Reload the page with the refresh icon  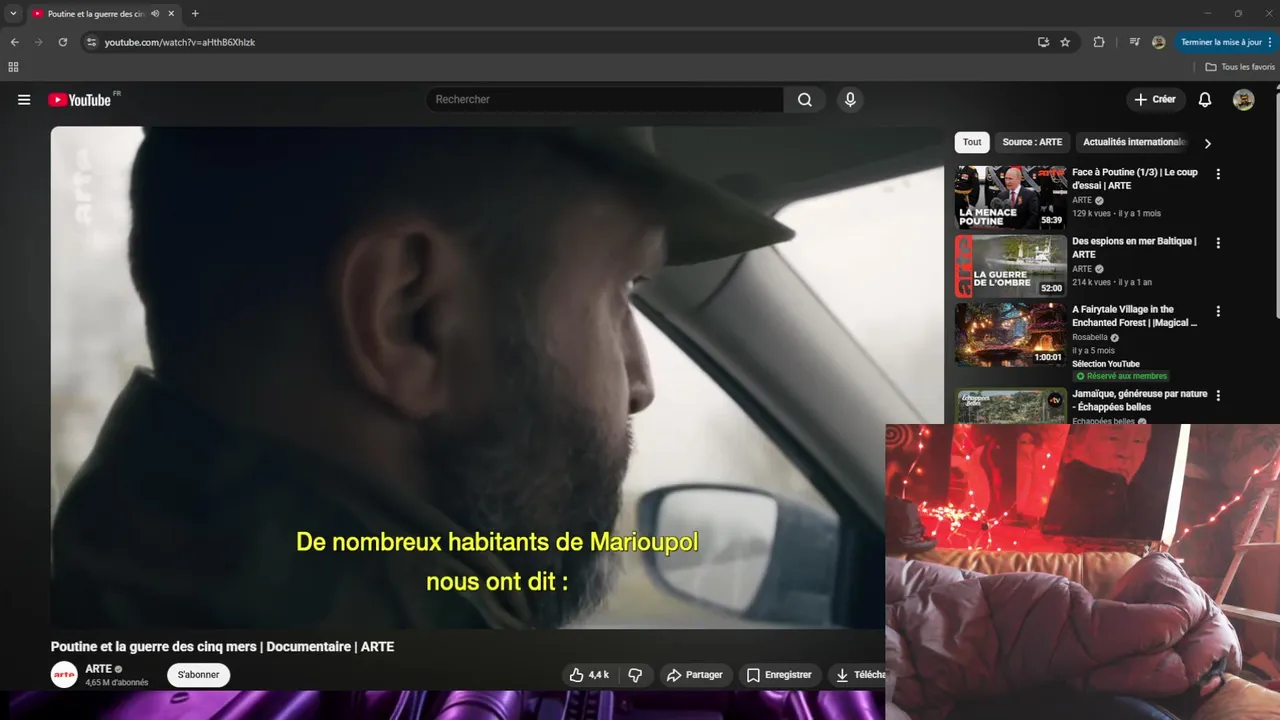62,42
